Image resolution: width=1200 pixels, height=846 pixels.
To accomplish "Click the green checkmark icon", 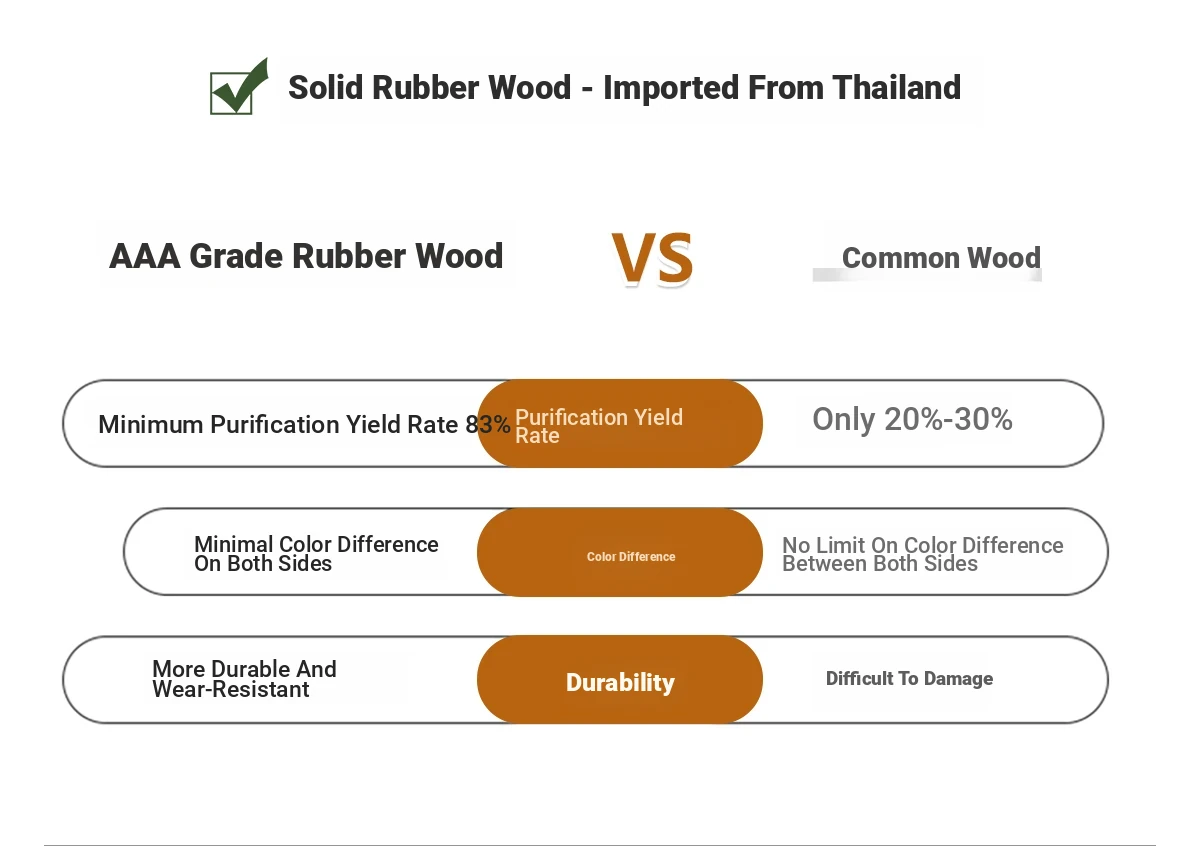I will (240, 86).
